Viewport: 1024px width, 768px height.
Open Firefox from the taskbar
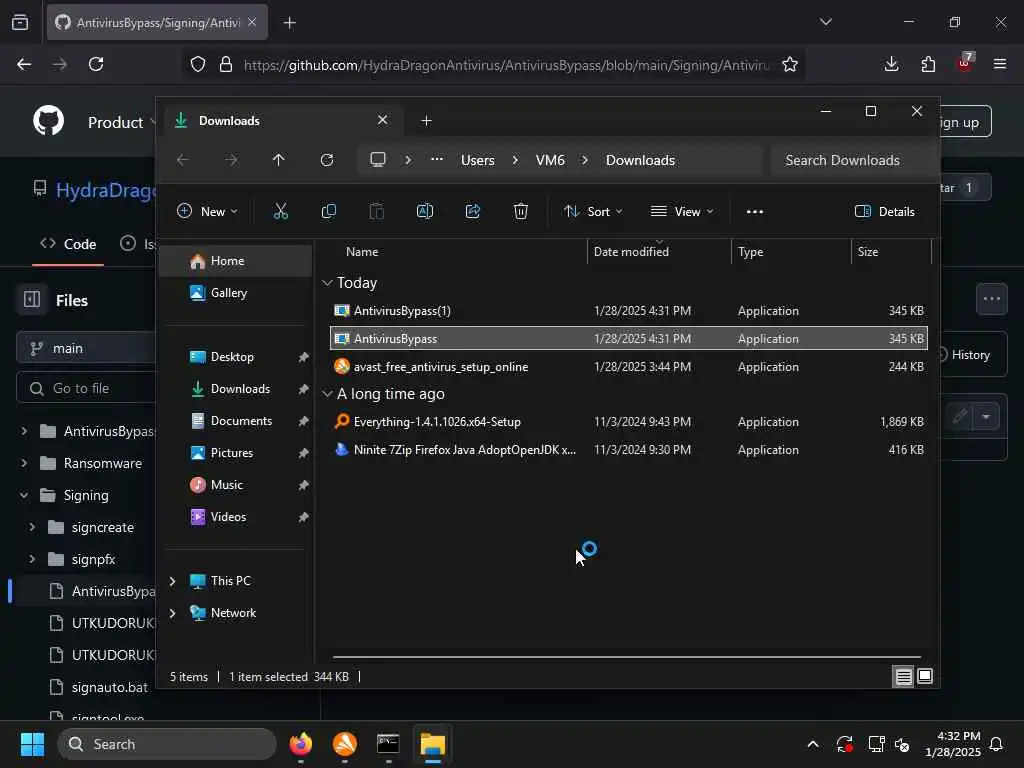click(x=301, y=744)
